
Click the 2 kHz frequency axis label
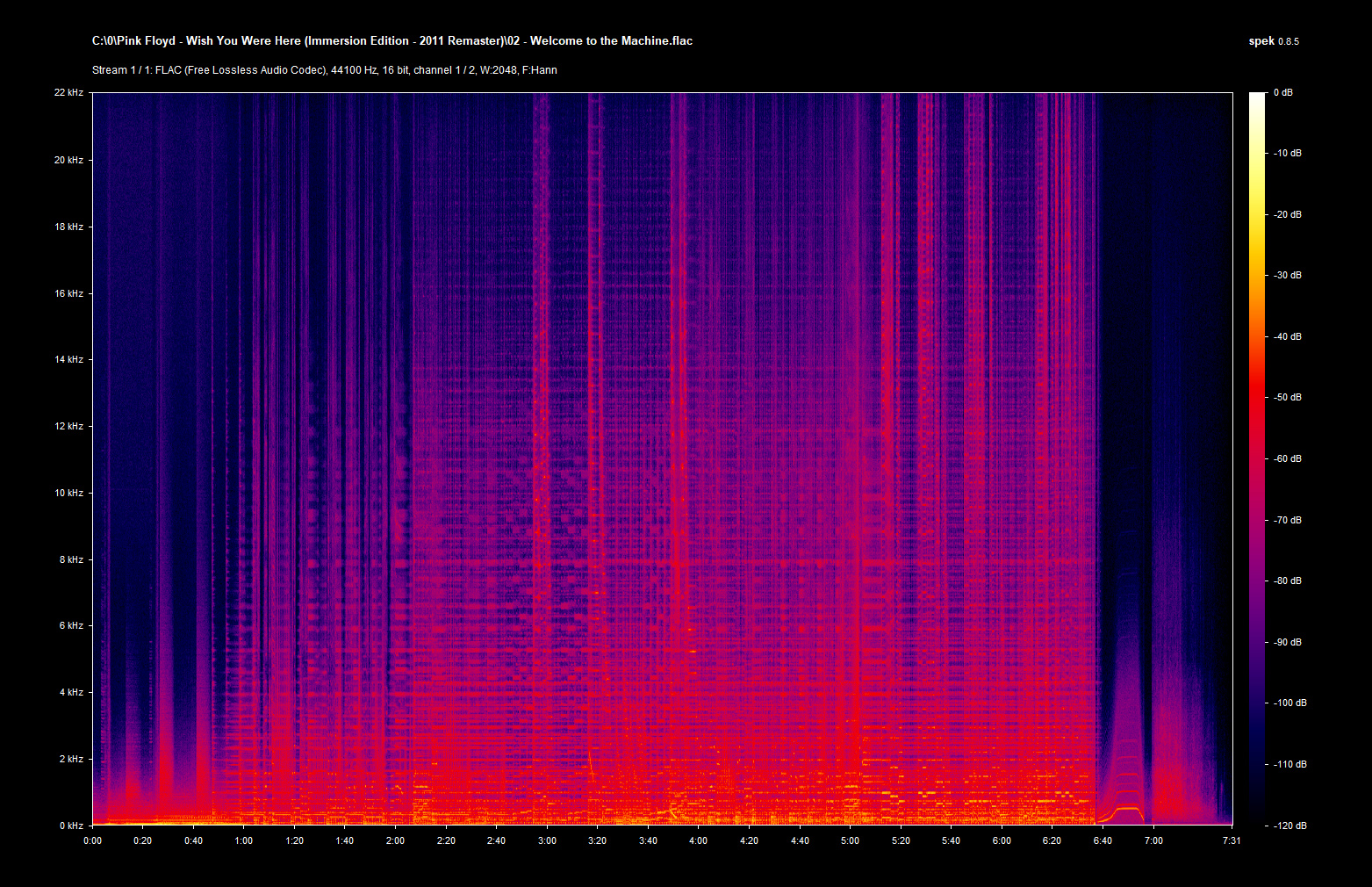tap(70, 759)
